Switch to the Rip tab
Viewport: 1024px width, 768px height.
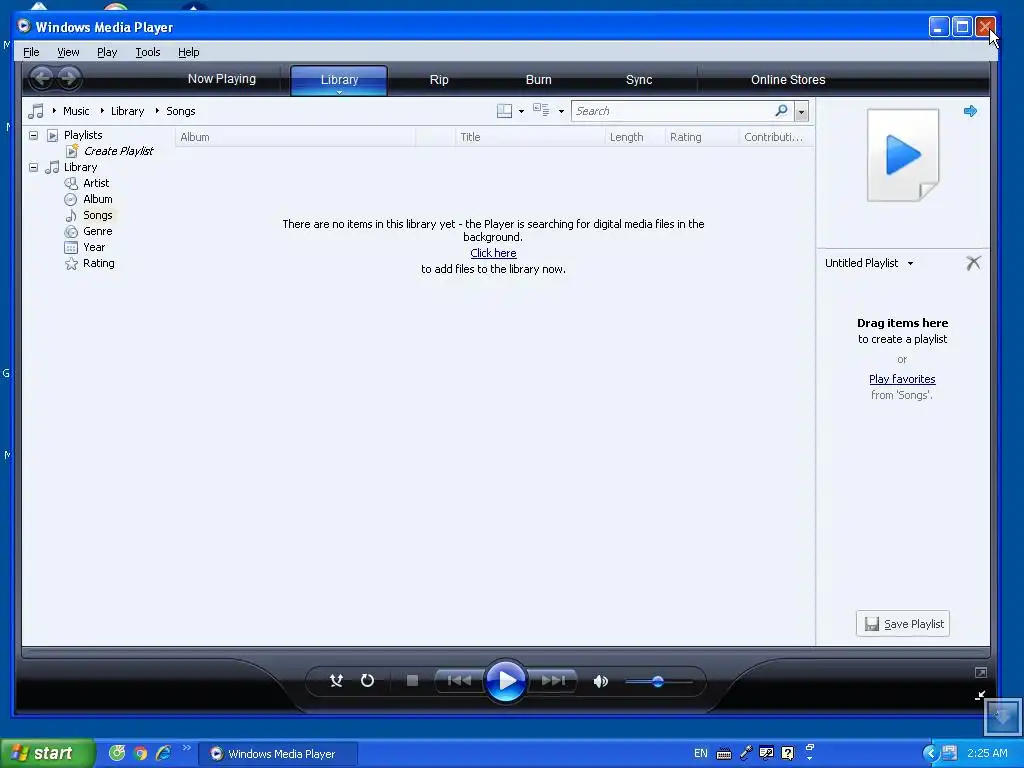coord(439,80)
